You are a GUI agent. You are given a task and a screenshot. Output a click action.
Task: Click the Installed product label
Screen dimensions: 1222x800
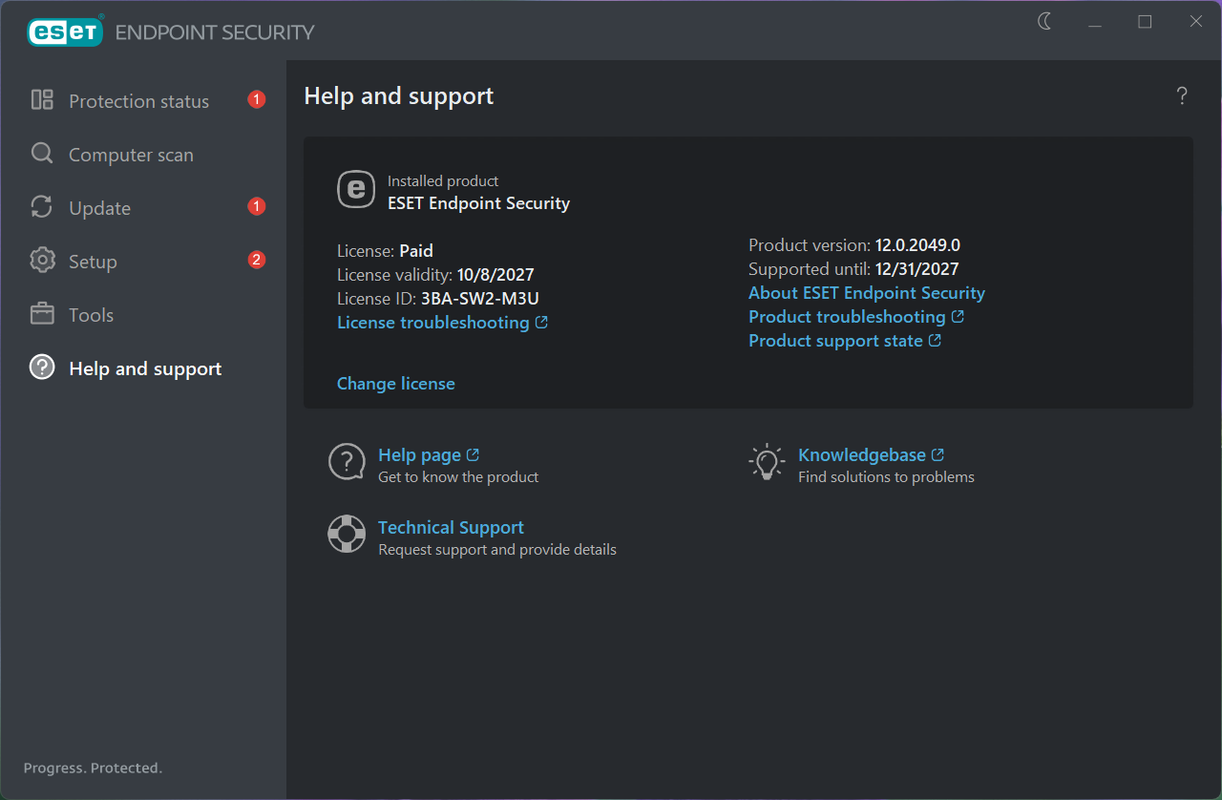[x=443, y=181]
